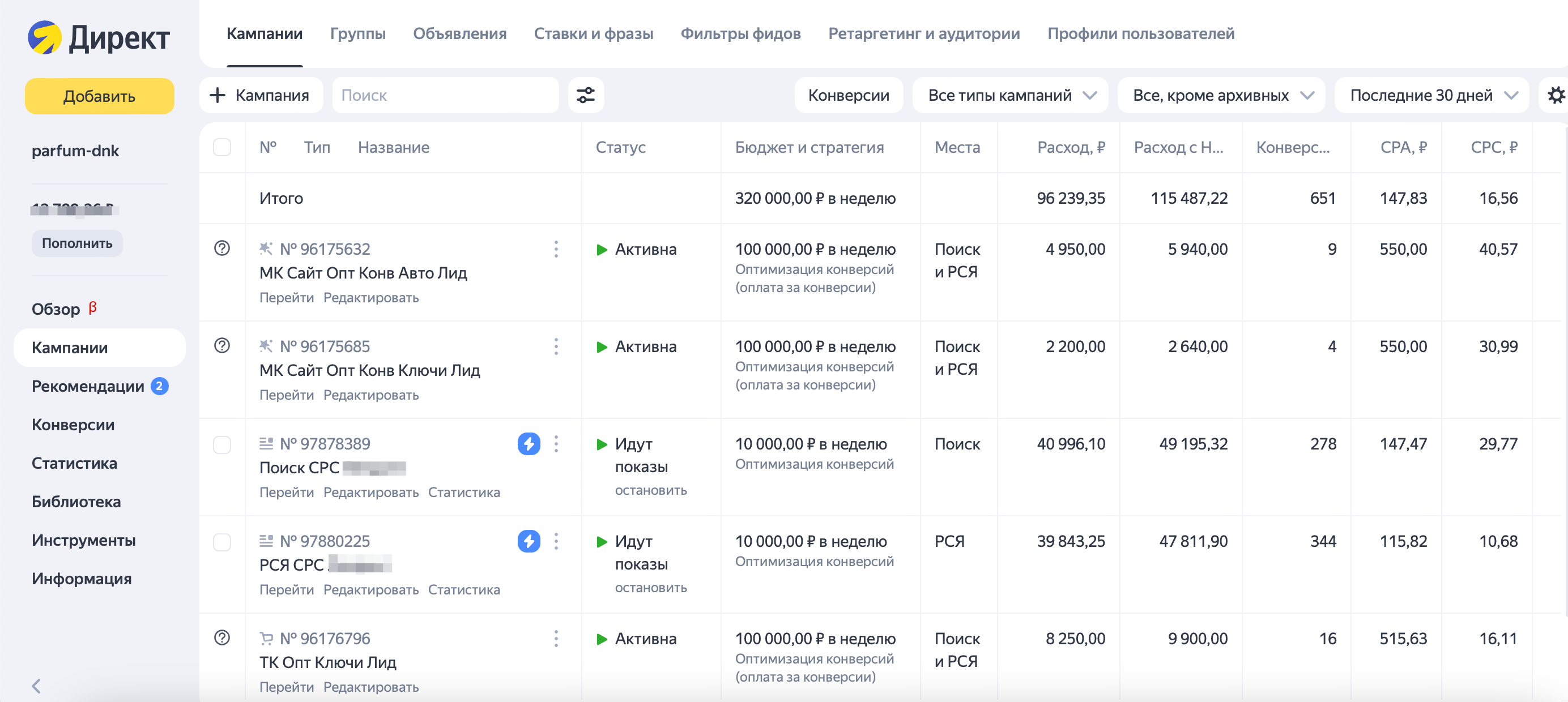The height and width of the screenshot is (702, 1568).
Task: Tick checkbox for РСЯ CPC campaign
Action: click(222, 541)
